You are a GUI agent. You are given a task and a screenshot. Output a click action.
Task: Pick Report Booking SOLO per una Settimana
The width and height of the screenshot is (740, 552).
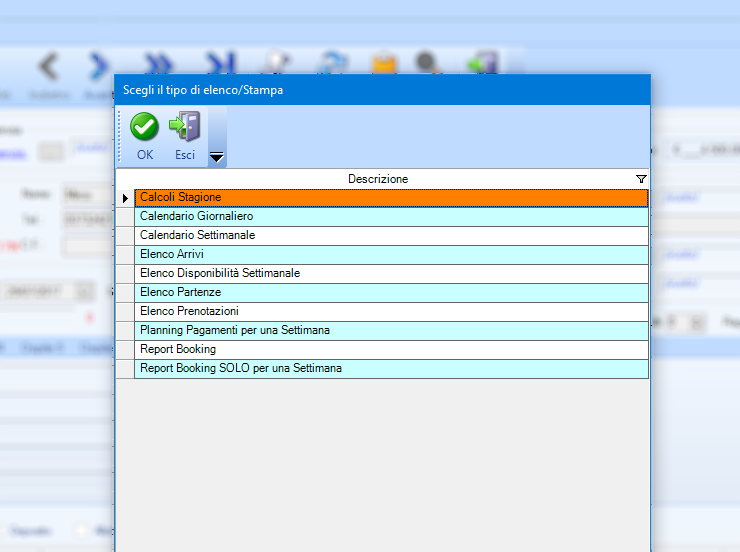(x=390, y=368)
